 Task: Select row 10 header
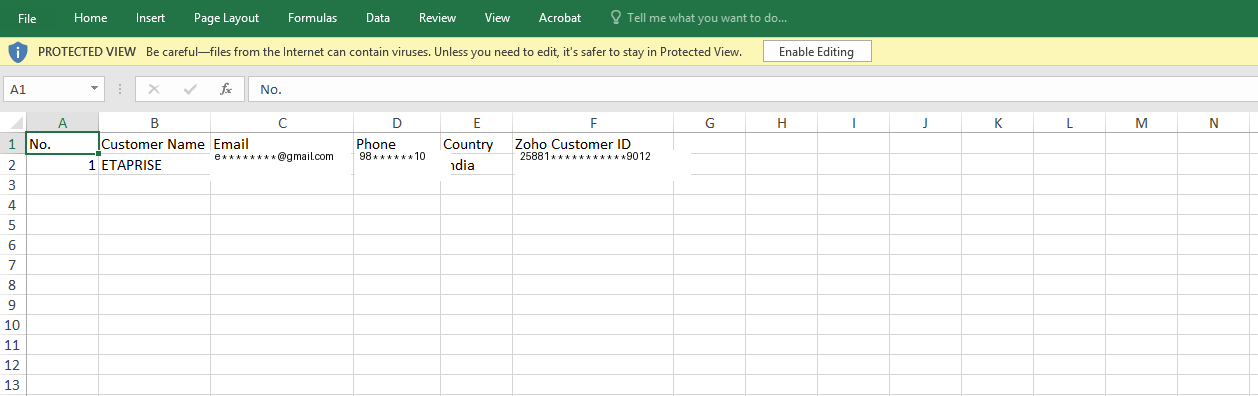point(13,325)
